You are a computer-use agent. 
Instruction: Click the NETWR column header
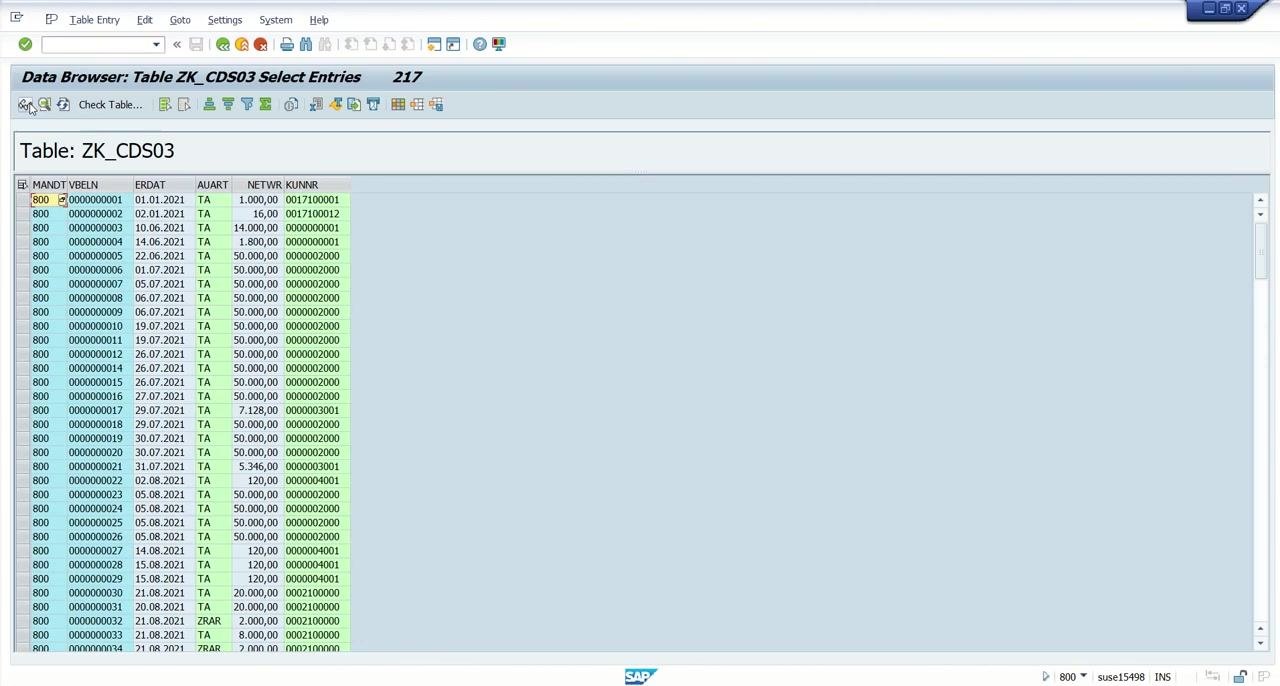[256, 185]
